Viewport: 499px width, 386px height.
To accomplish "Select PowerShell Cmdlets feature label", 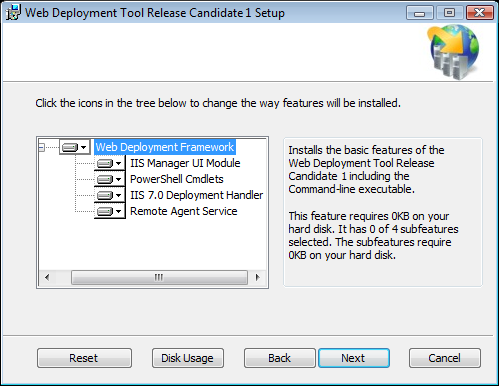I will pos(177,179).
